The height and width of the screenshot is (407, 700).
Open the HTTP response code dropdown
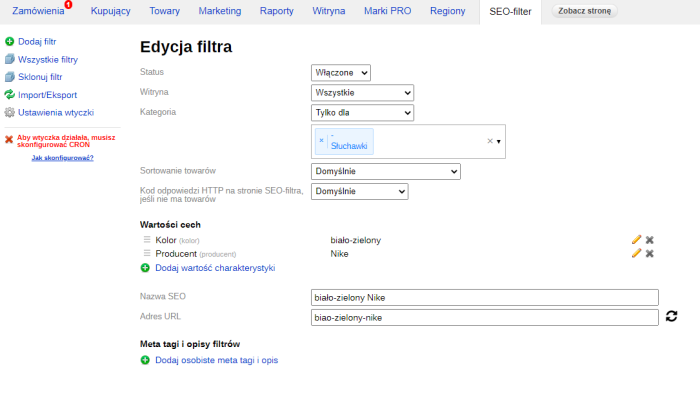point(359,191)
